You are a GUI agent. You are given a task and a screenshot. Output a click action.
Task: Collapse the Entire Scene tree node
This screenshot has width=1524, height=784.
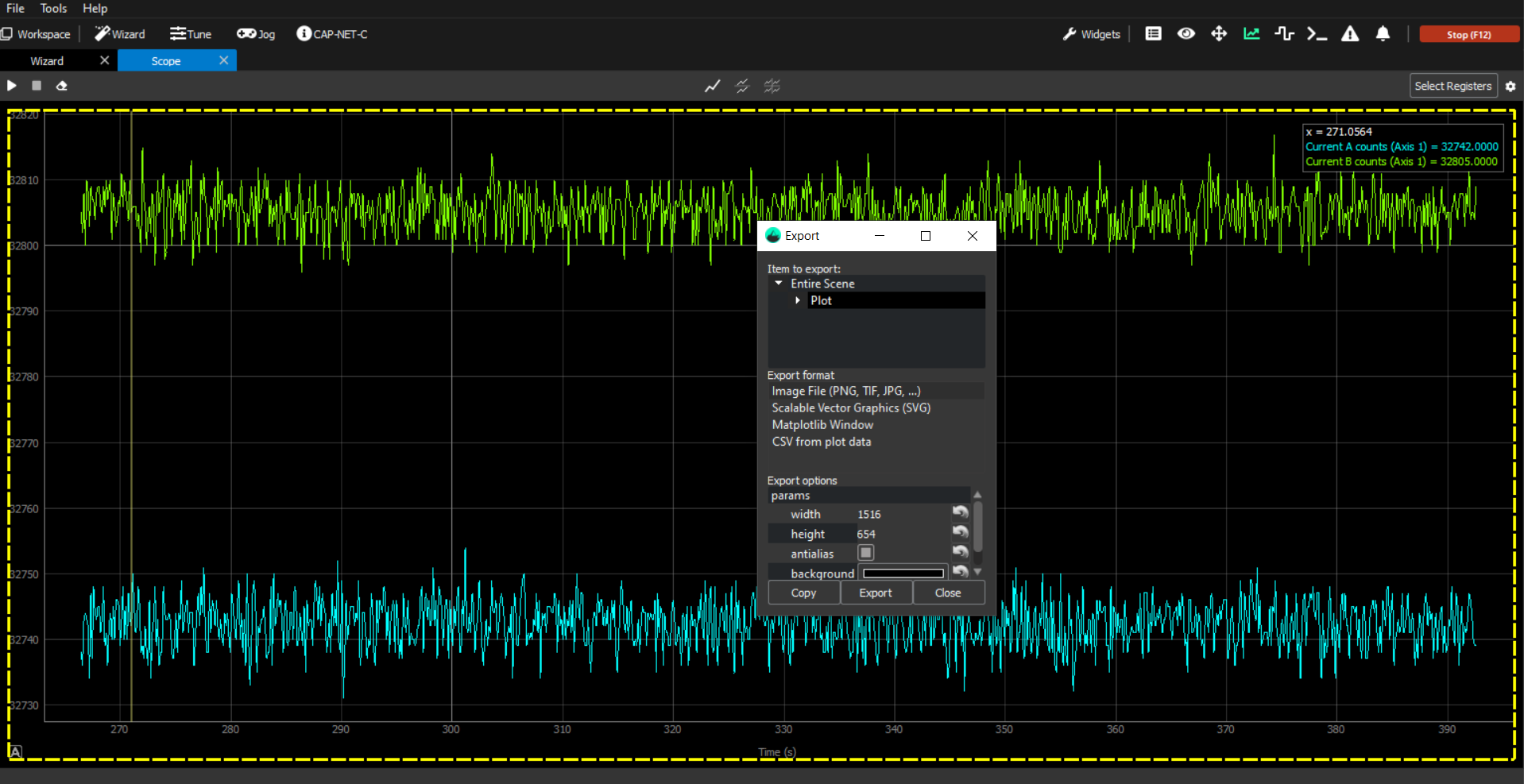pos(779,284)
